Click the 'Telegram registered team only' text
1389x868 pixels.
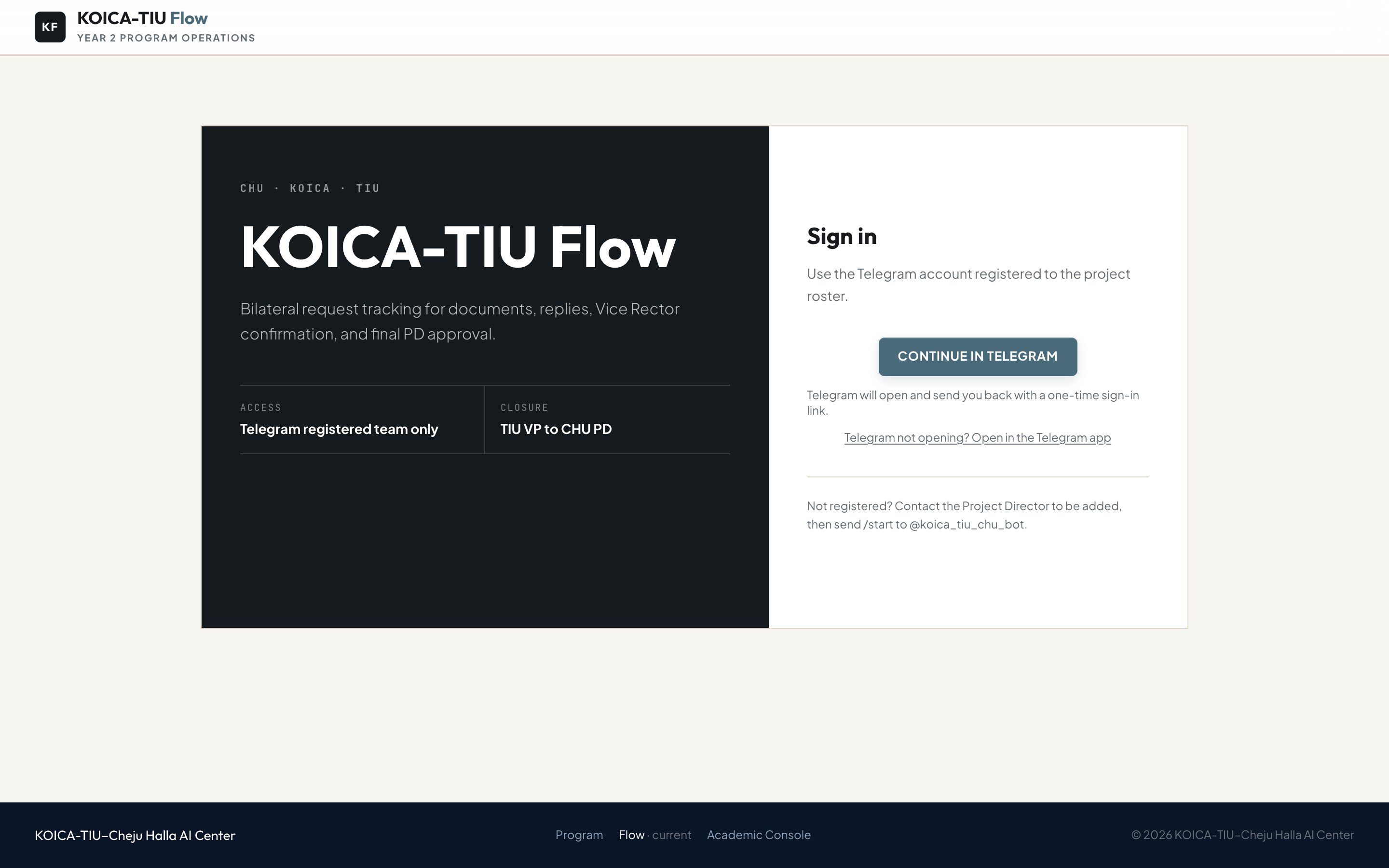pos(339,429)
